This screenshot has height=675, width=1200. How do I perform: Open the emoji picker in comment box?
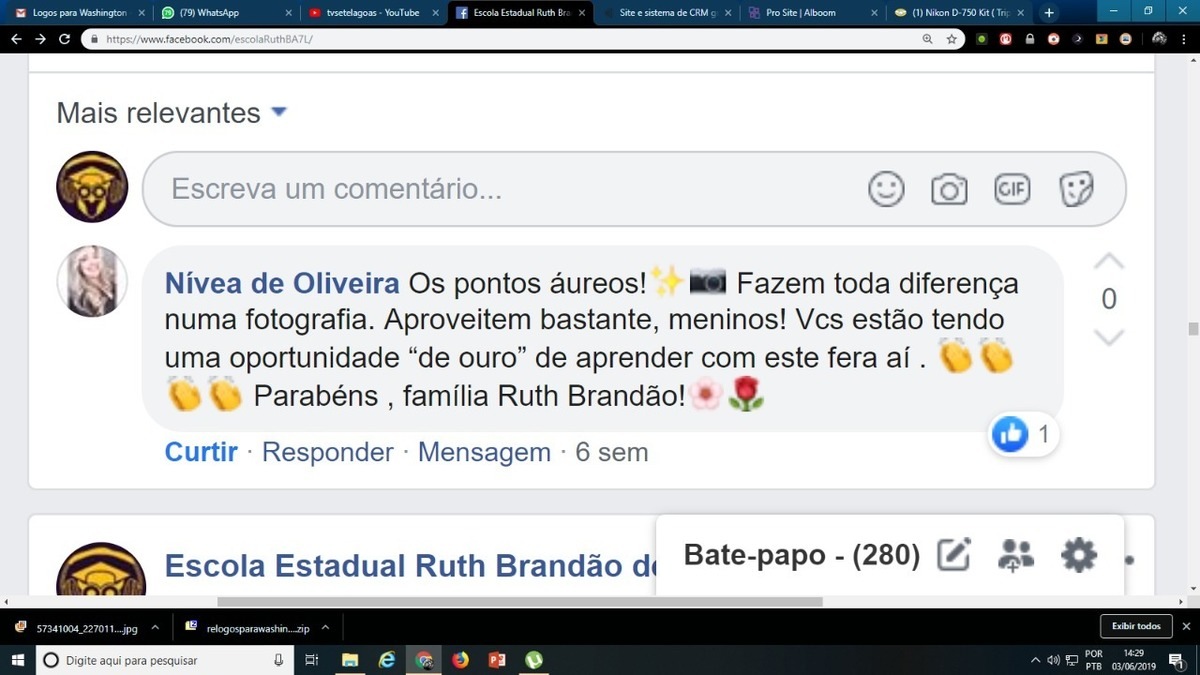point(886,188)
